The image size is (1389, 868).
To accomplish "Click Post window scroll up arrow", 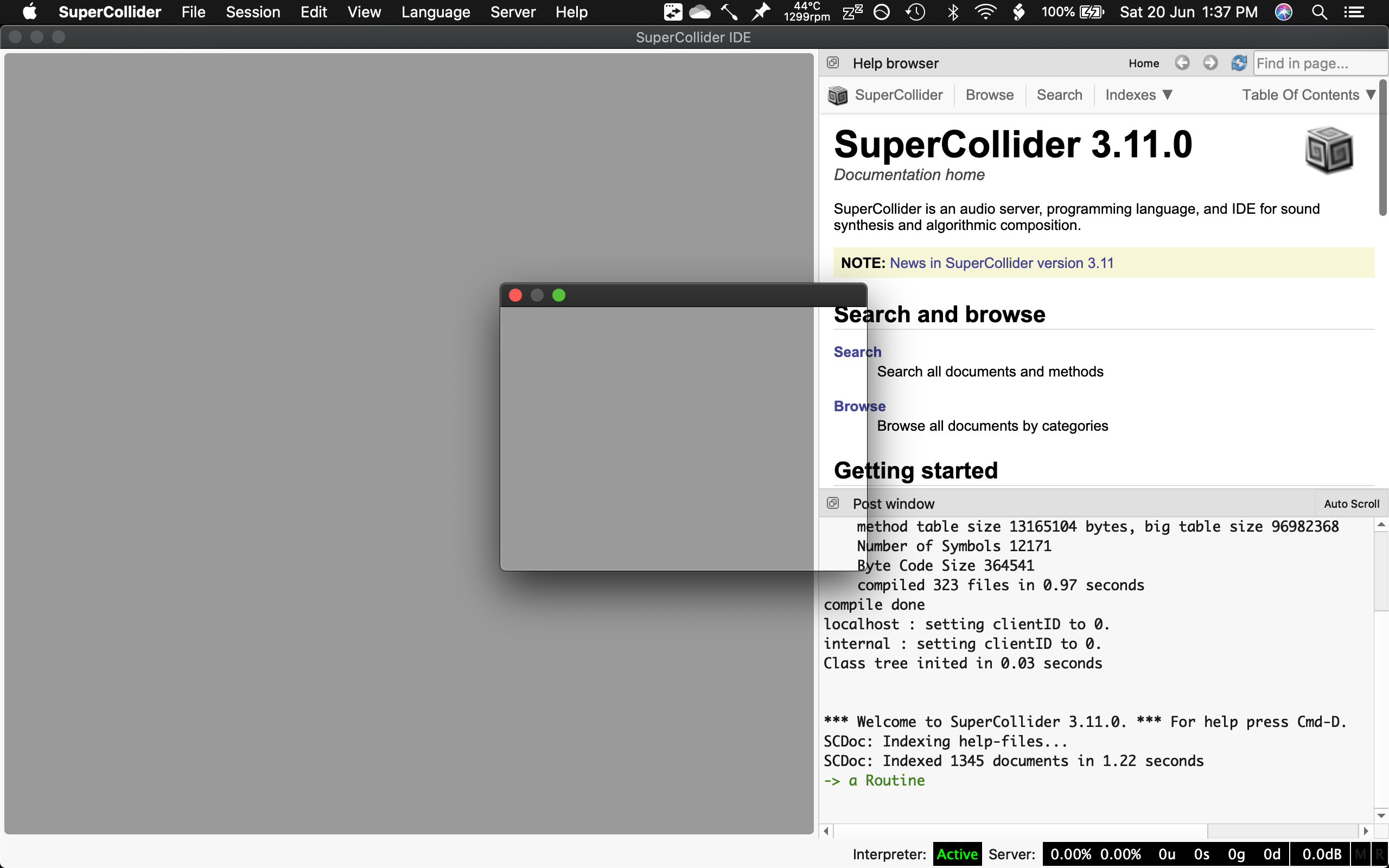I will [x=1381, y=525].
